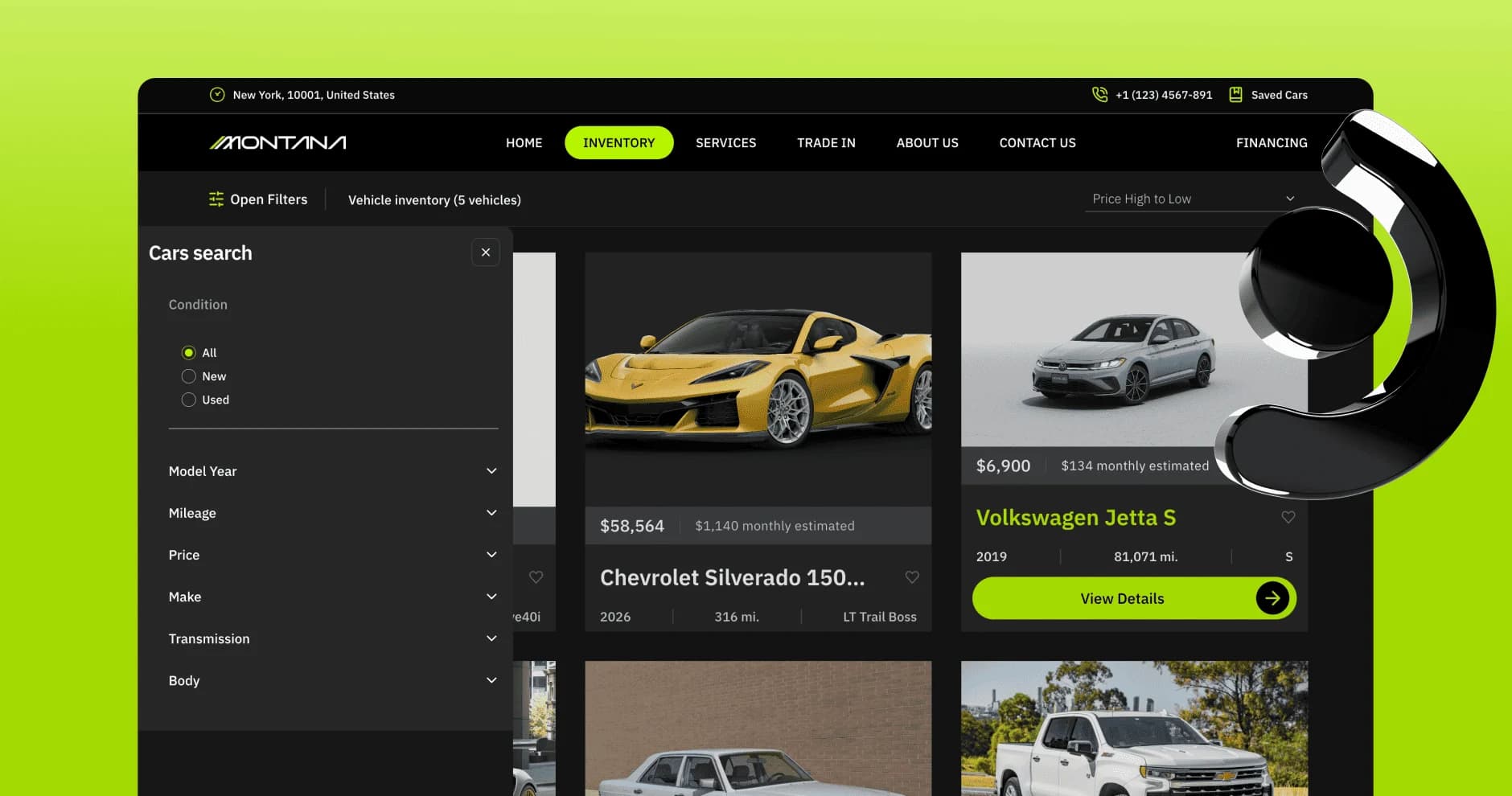Open the Trade In page
Image resolution: width=1512 pixels, height=796 pixels.
point(826,142)
